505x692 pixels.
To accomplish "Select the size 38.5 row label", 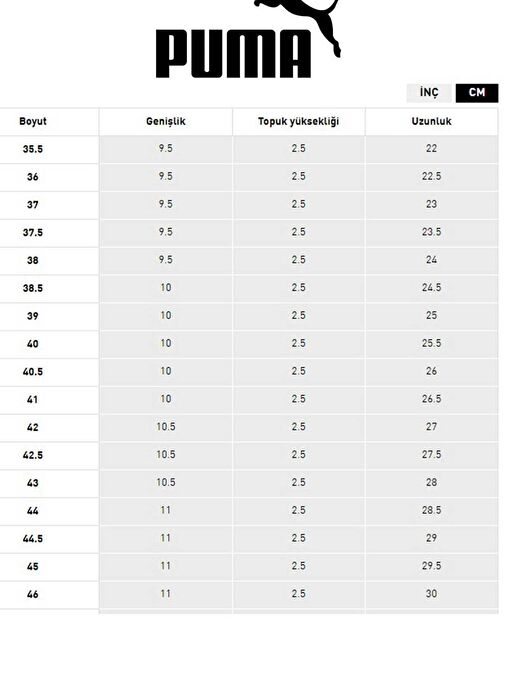I will tap(33, 288).
